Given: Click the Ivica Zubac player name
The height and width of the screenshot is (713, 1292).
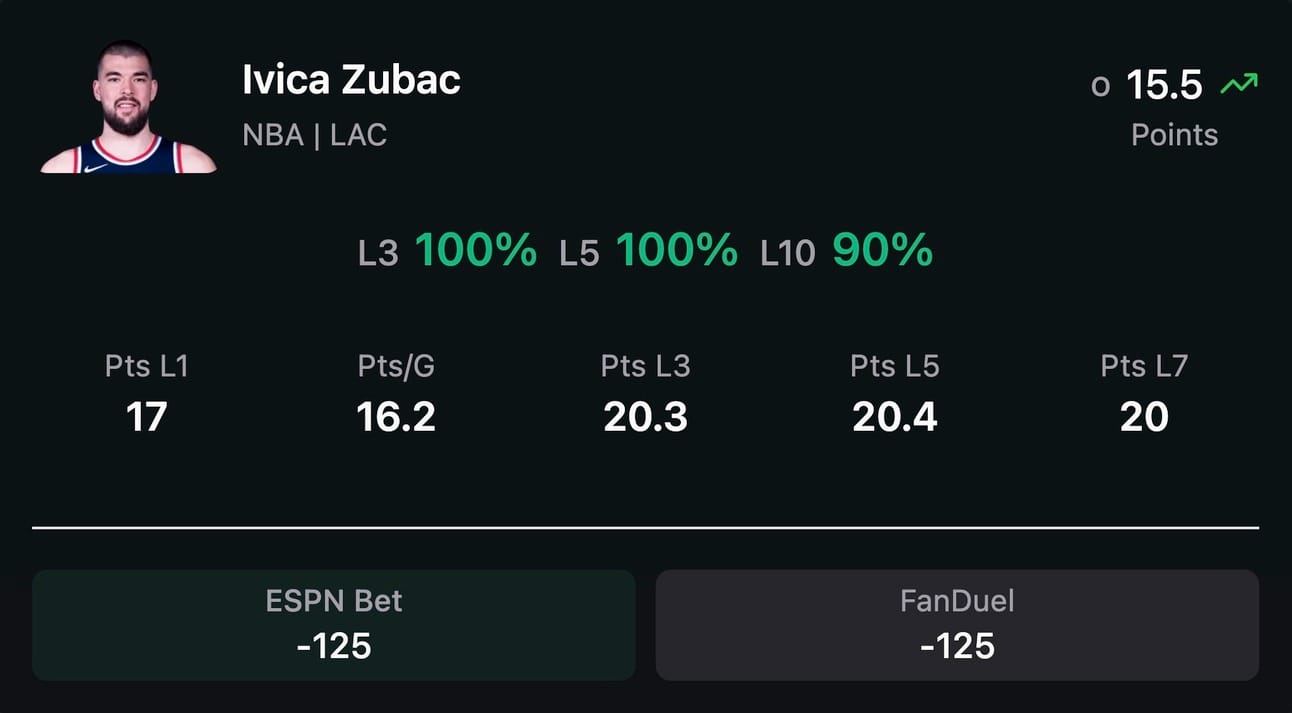Looking at the screenshot, I should click(351, 80).
